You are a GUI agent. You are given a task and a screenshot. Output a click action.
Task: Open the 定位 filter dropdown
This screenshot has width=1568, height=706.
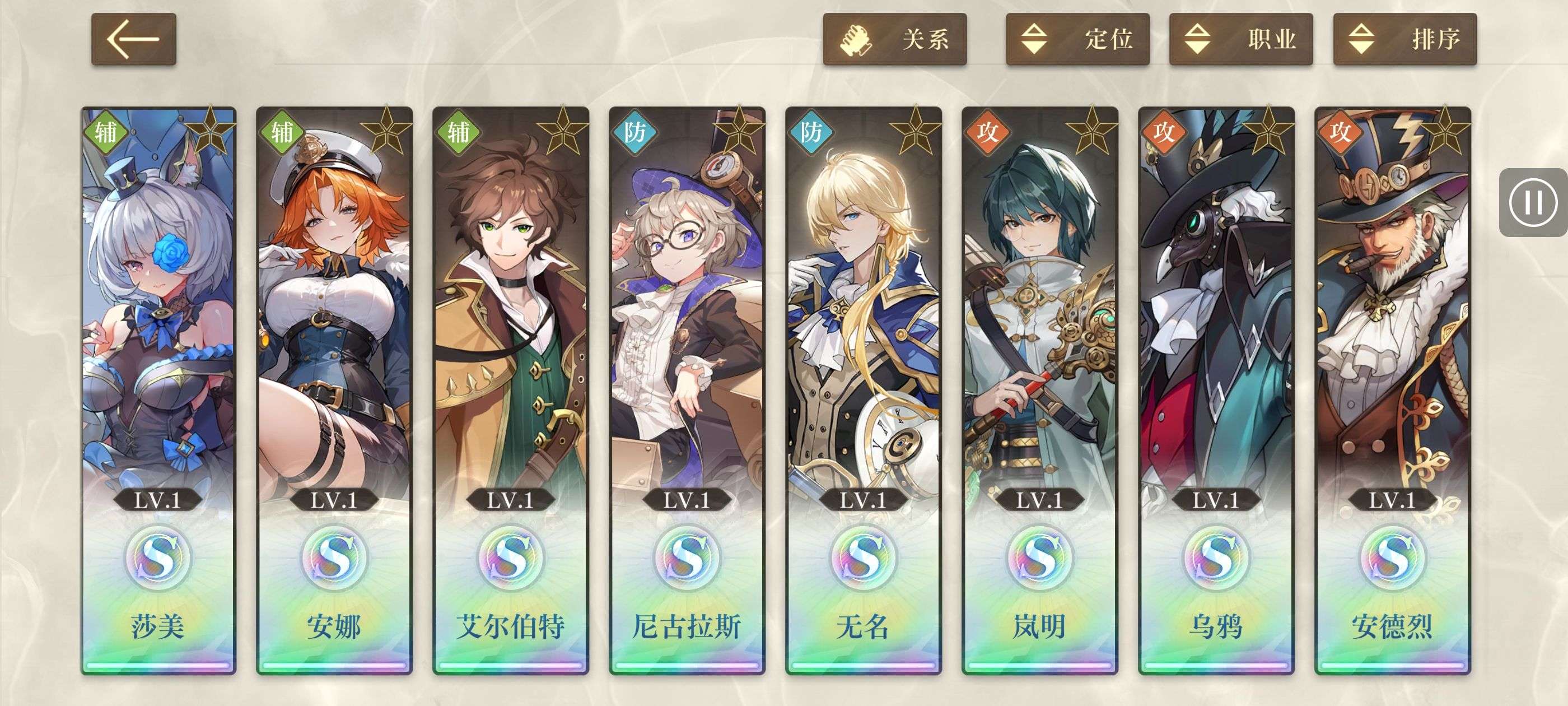coord(1077,39)
